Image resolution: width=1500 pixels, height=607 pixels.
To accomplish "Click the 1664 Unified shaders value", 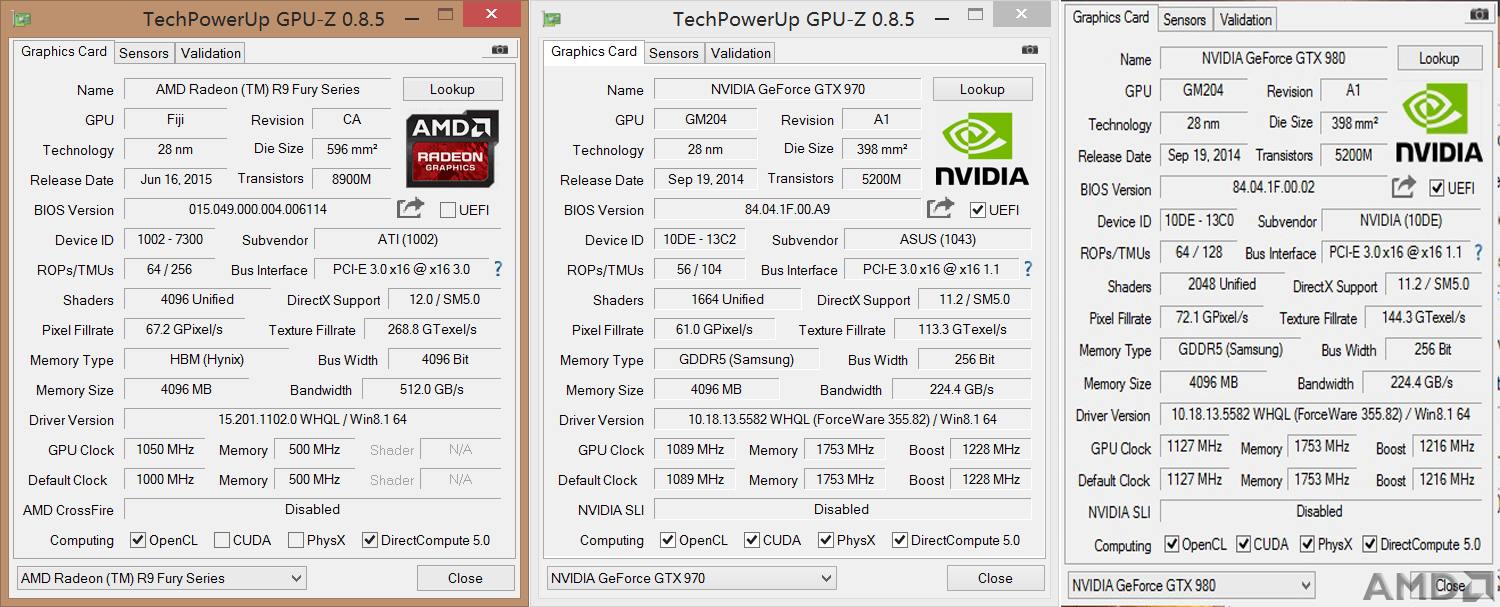I will pyautogui.click(x=727, y=299).
